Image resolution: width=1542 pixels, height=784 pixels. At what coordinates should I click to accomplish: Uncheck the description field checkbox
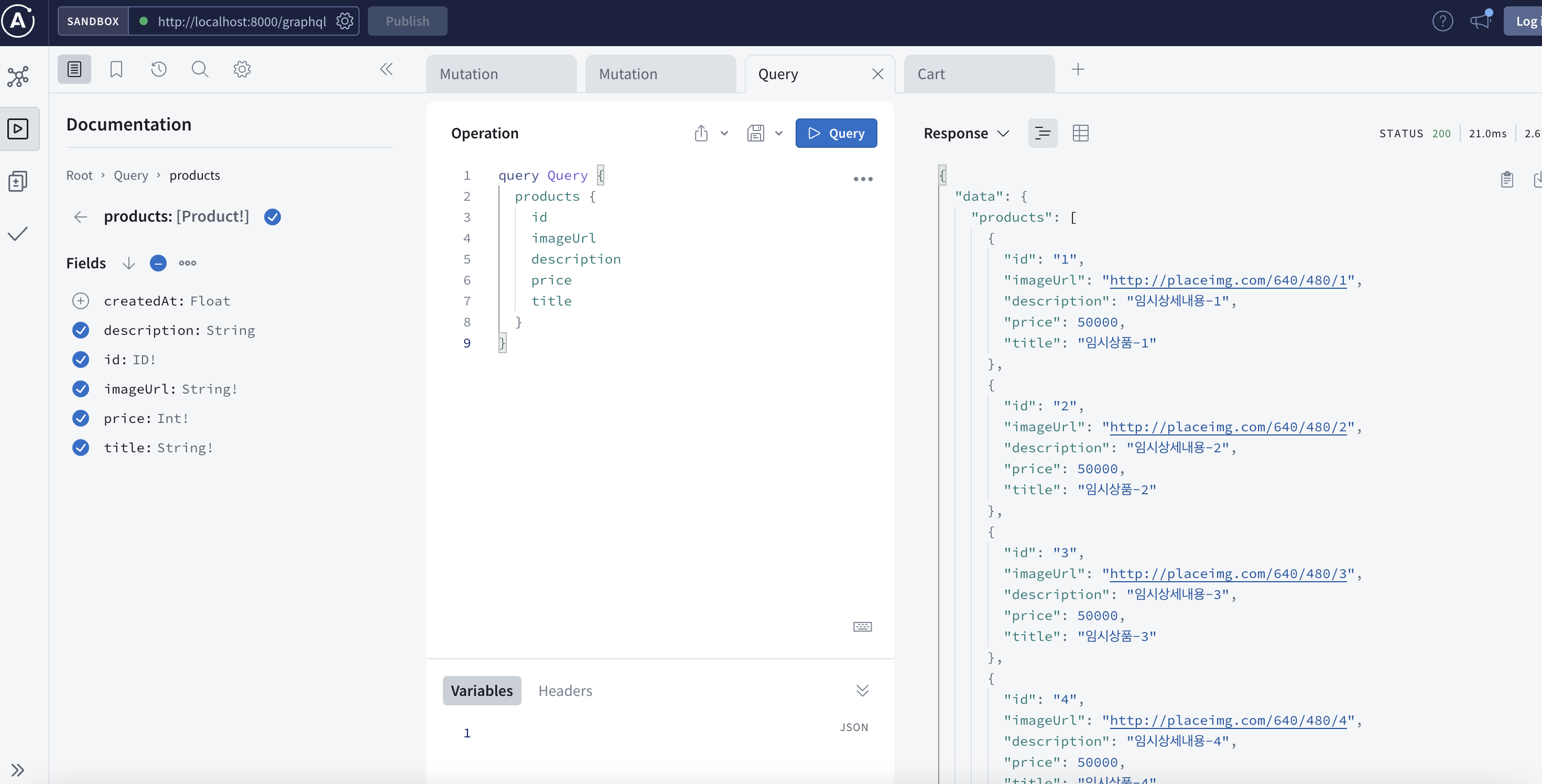[x=81, y=330]
